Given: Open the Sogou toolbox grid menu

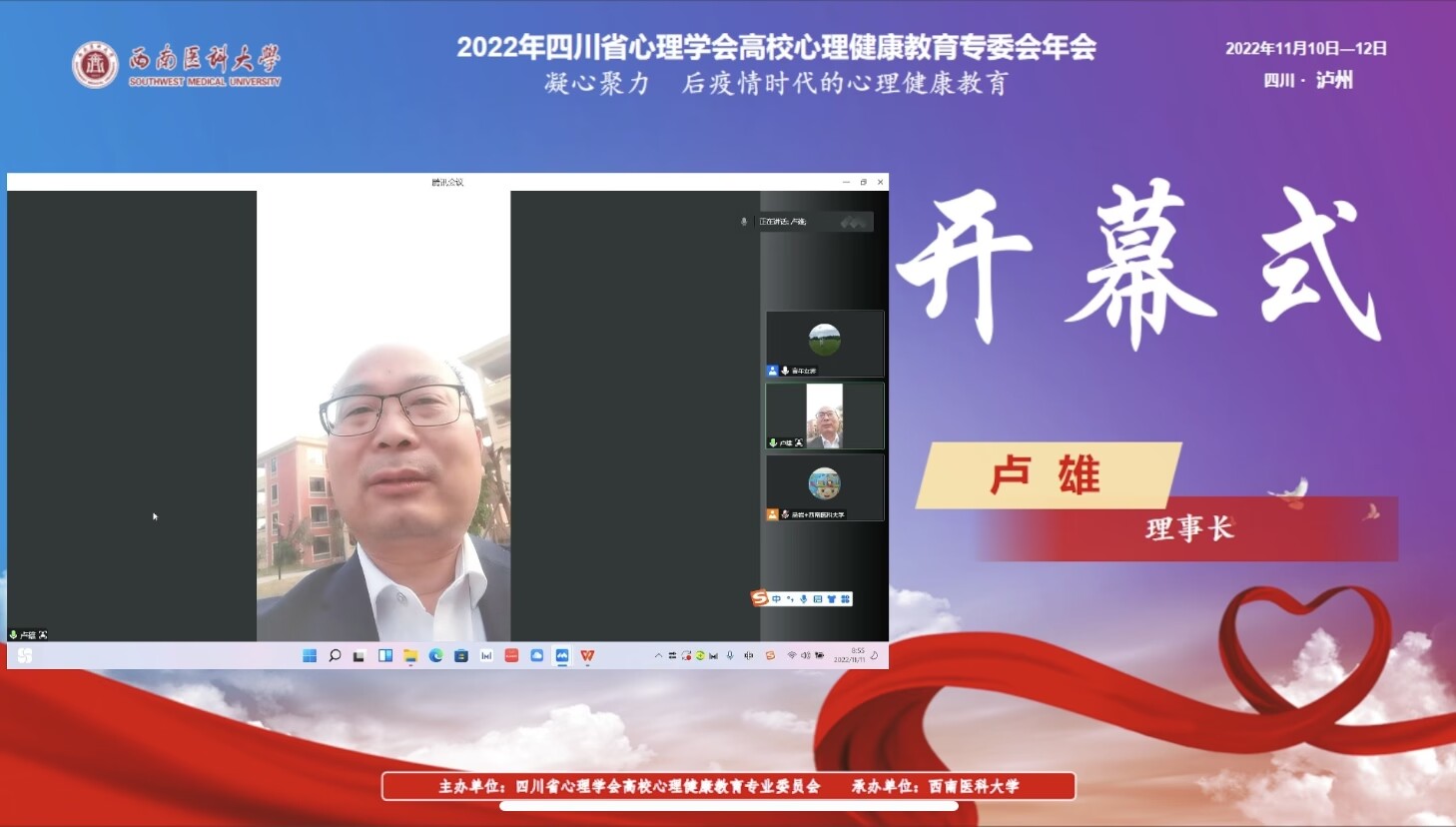Looking at the screenshot, I should pyautogui.click(x=845, y=598).
